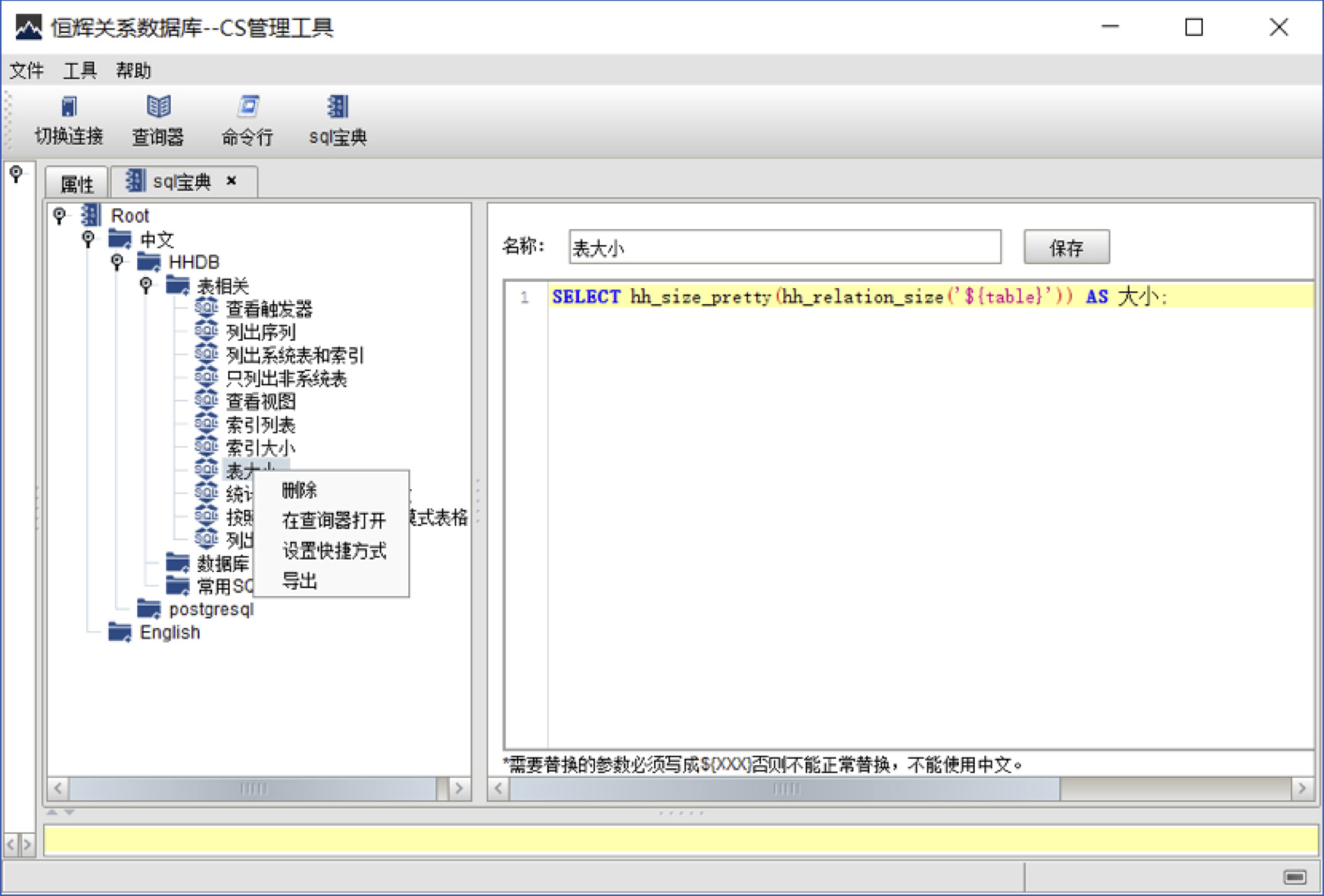Image resolution: width=1324 pixels, height=896 pixels.
Task: Collapse the Root tree node
Action: pos(60,216)
